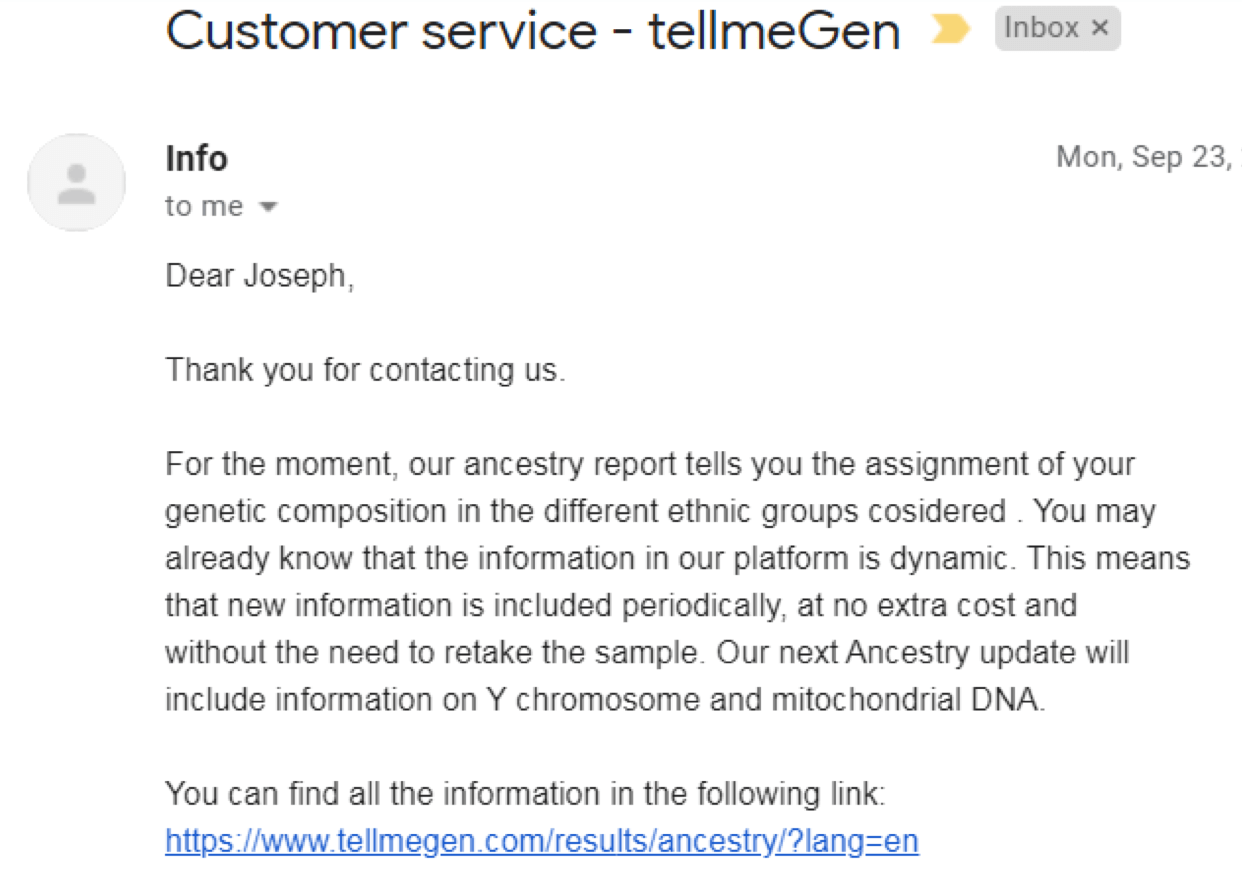Click the Inbox label chip

tap(1057, 29)
